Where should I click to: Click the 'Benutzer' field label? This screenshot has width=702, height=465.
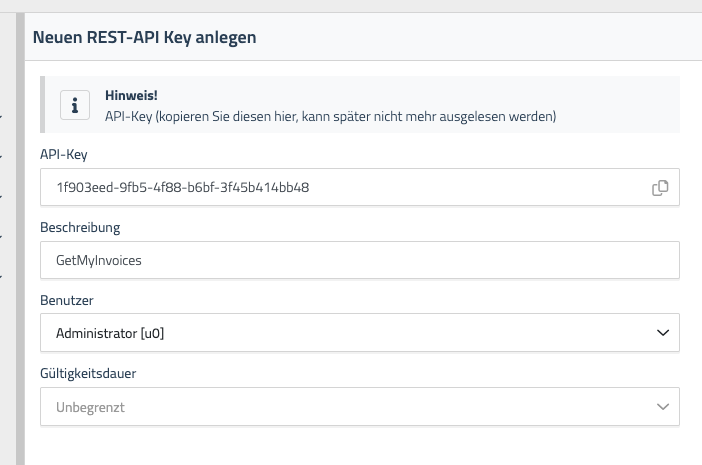(x=68, y=300)
